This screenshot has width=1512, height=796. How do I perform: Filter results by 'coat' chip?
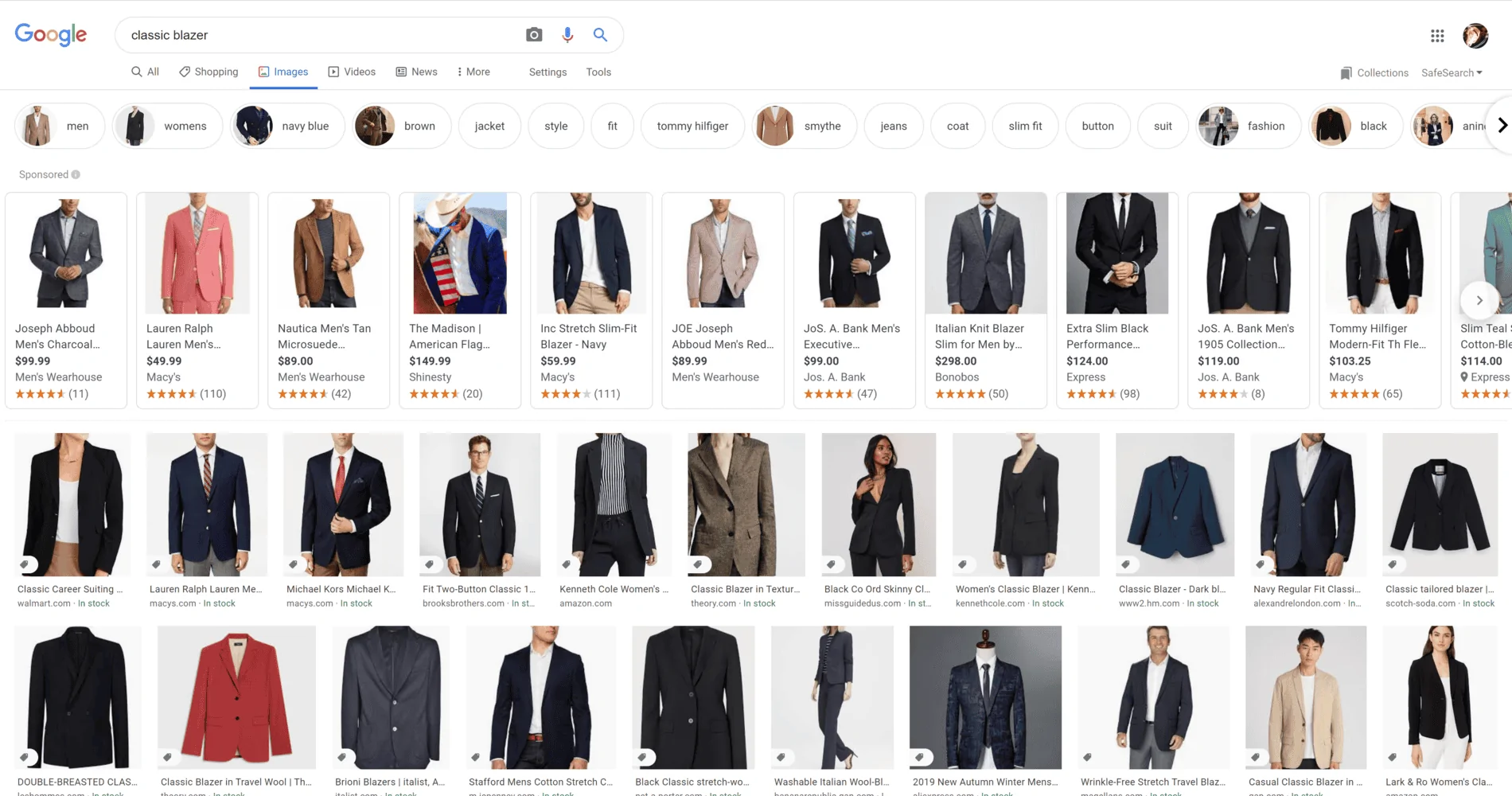coord(958,126)
